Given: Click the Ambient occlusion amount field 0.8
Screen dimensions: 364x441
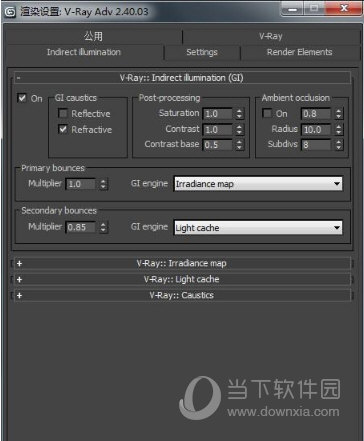Looking at the screenshot, I should coord(316,114).
